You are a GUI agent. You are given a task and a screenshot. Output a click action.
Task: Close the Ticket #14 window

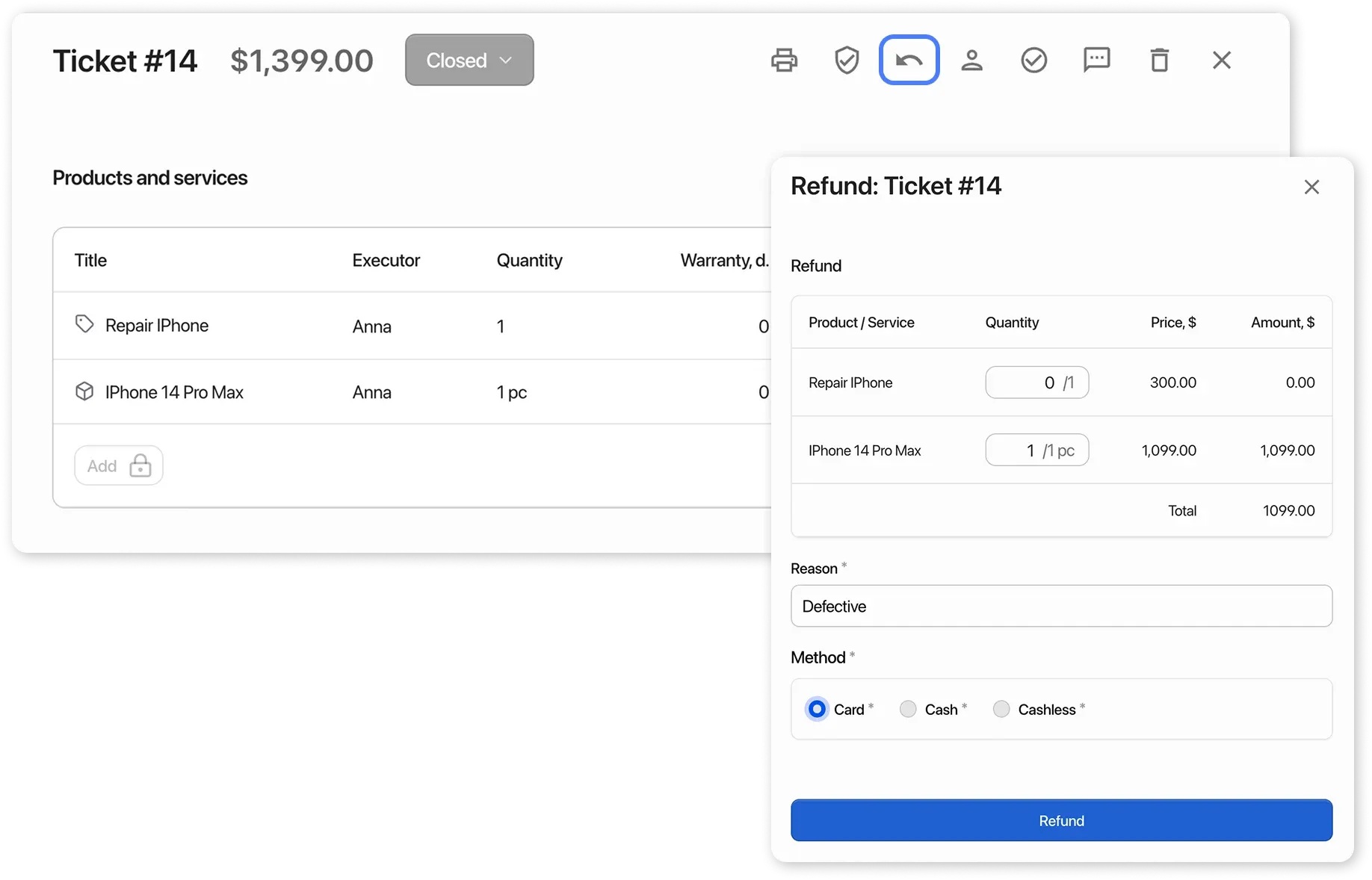coord(1221,61)
